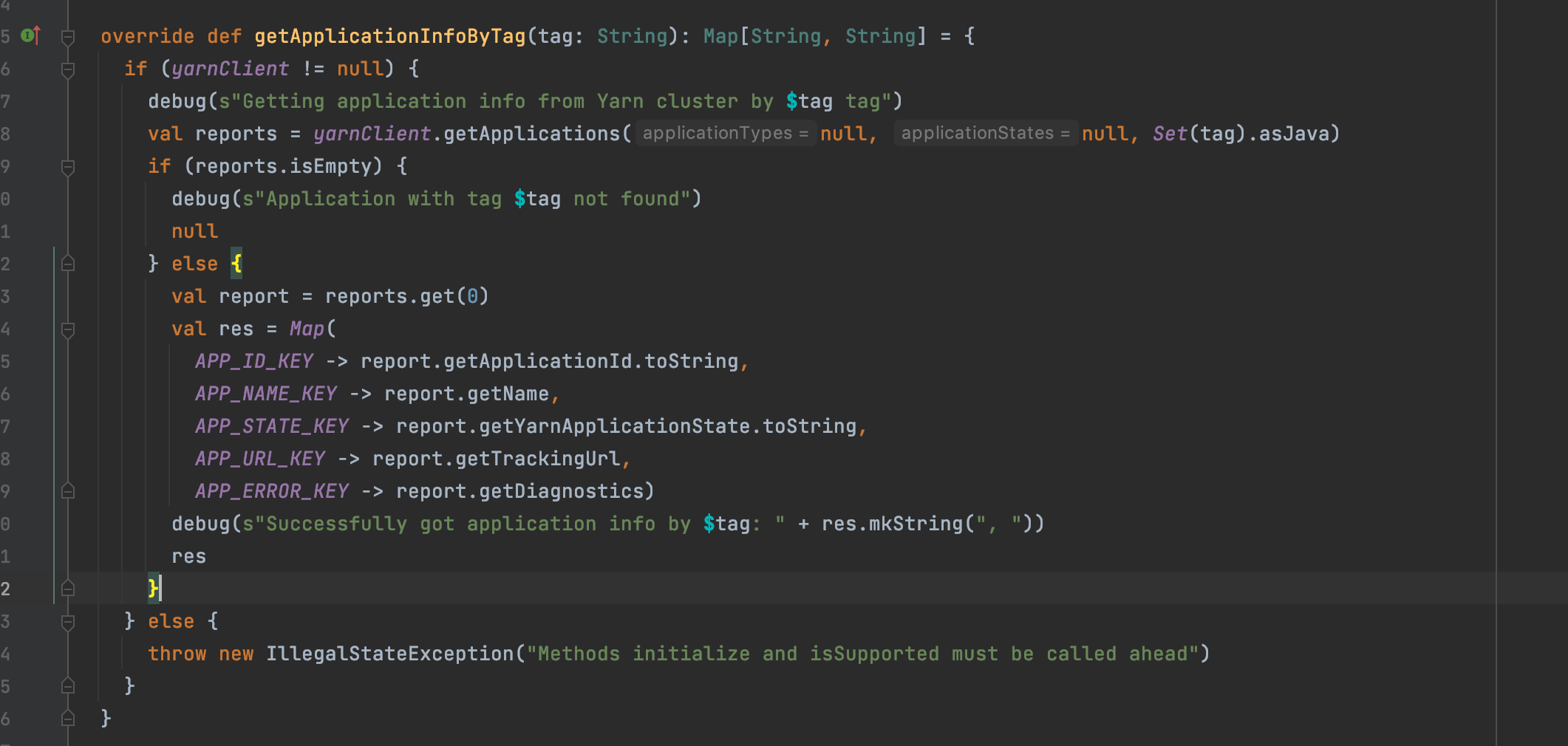
Task: Click 'val reports' declaration
Action: tap(212, 134)
